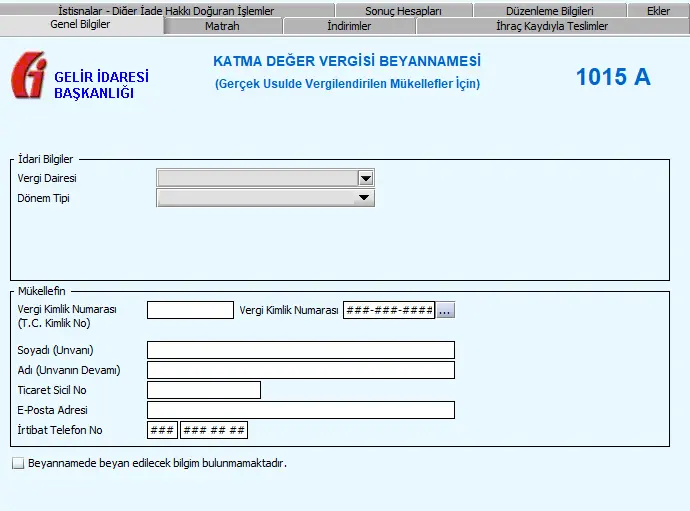
Task: Click the İrtibat Telefon number field
Action: point(214,430)
